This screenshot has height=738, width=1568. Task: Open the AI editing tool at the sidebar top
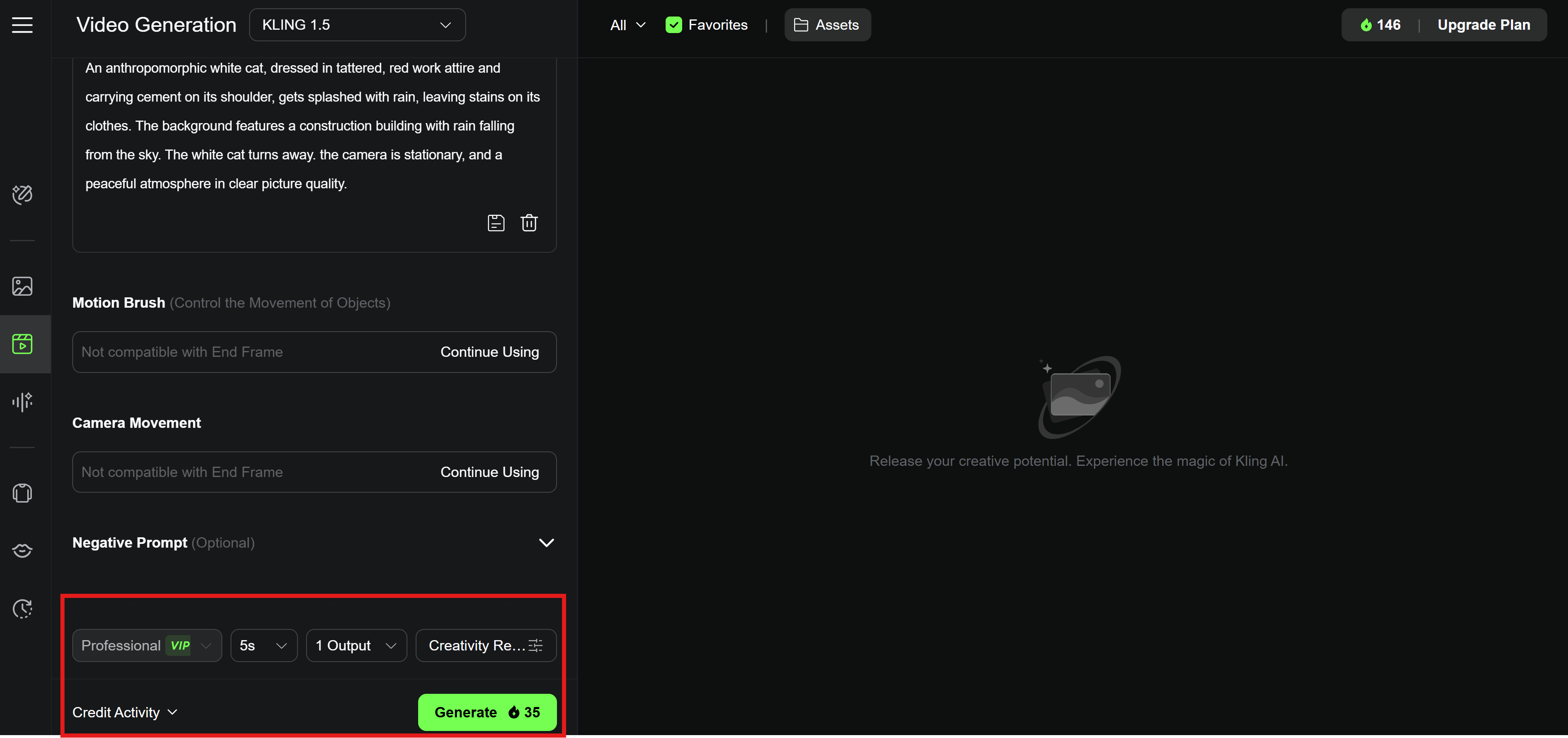23,195
